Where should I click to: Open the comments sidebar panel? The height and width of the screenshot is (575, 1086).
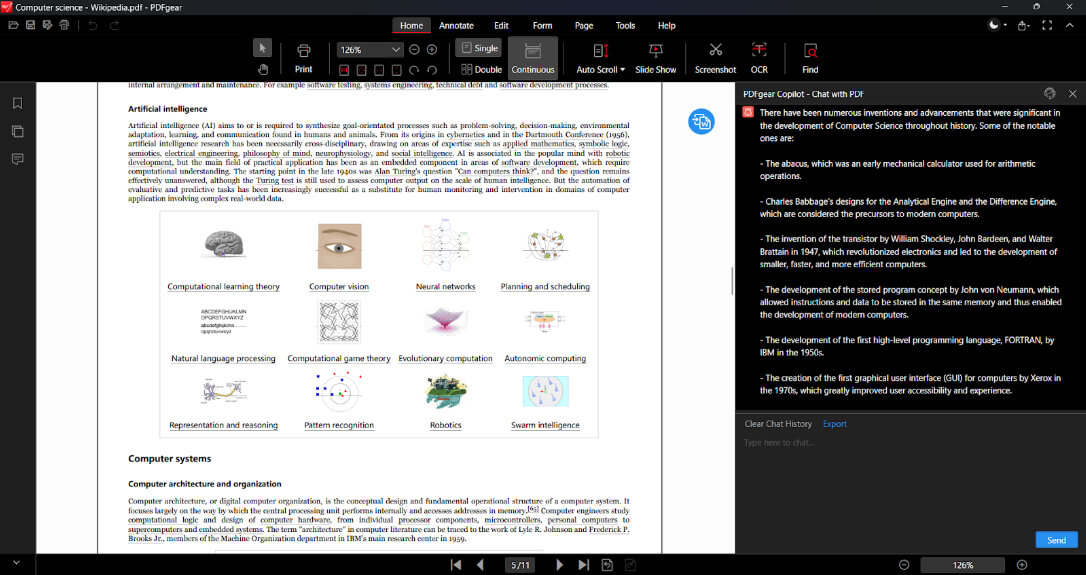point(17,159)
